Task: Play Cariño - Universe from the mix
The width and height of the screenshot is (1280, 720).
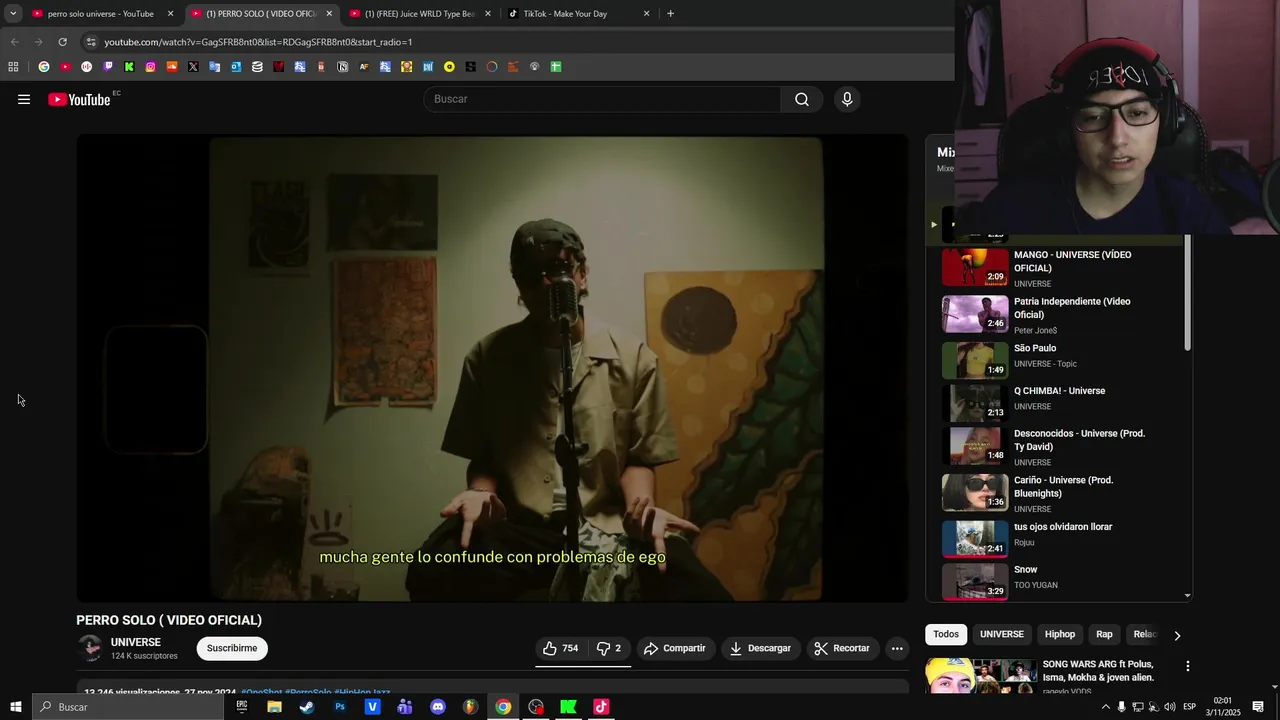Action: (1061, 494)
